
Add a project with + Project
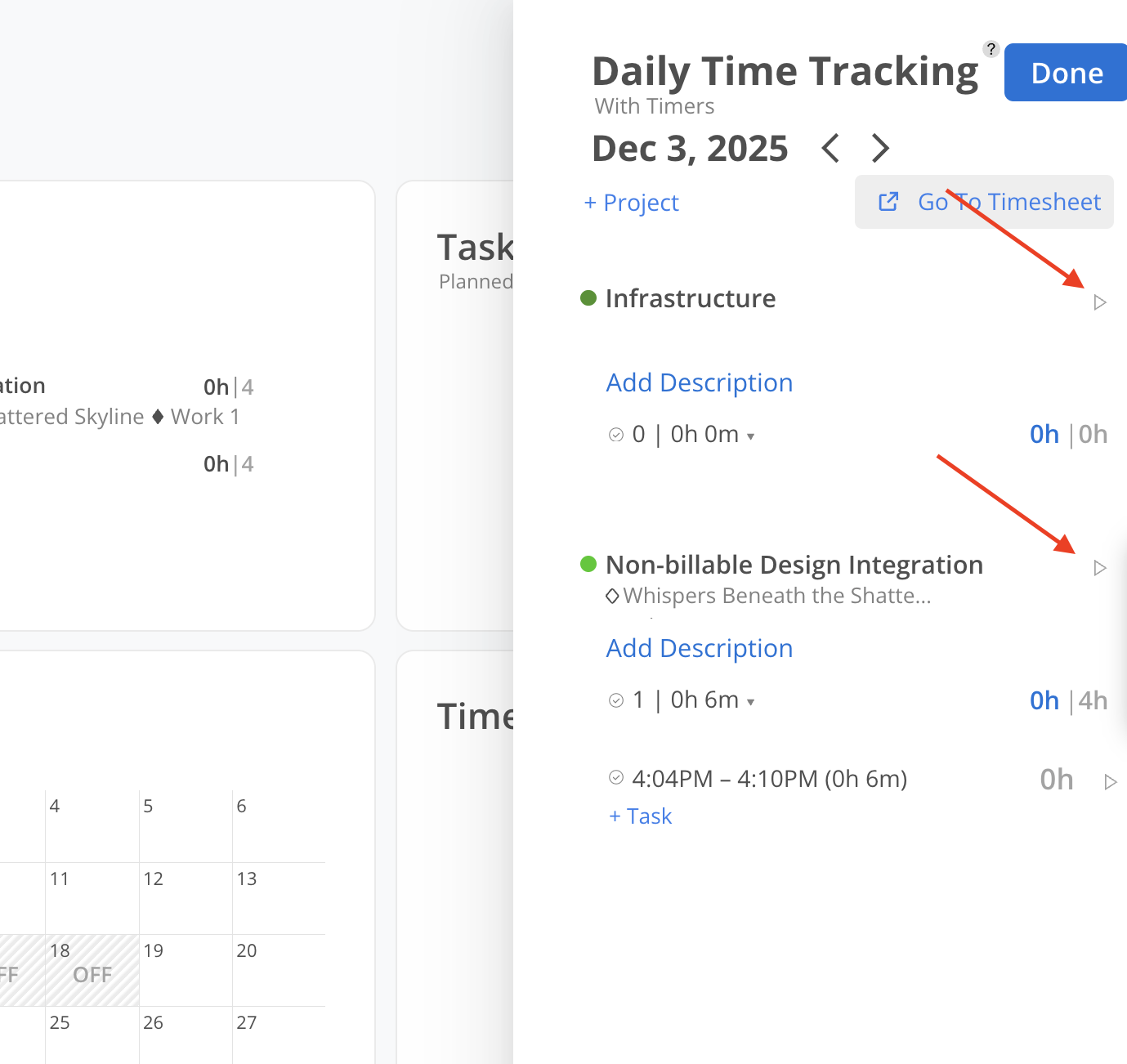pos(631,203)
